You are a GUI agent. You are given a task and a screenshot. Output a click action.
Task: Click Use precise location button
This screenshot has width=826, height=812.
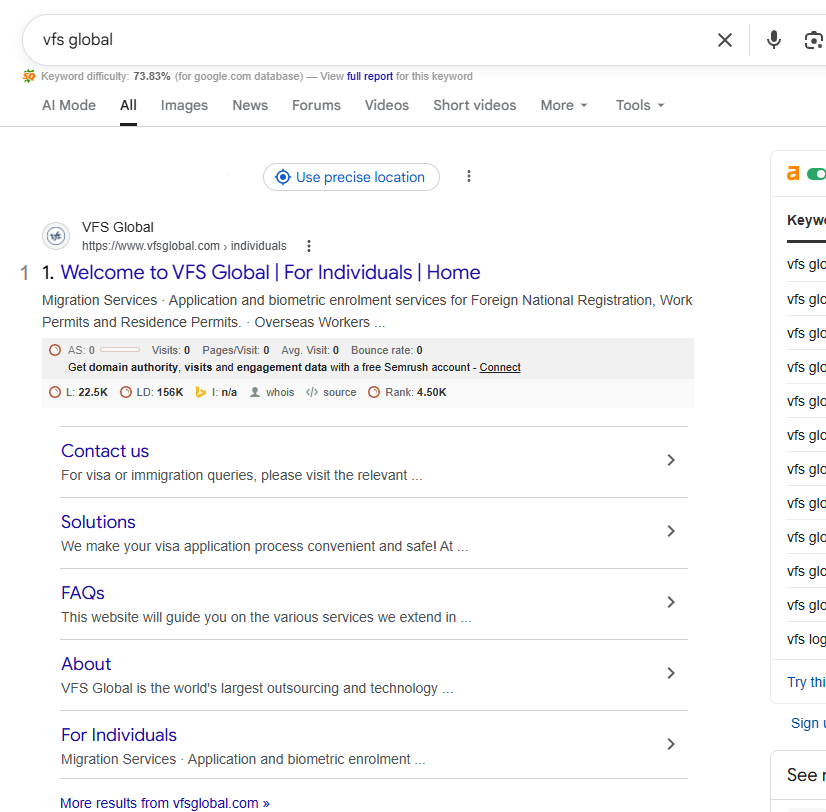click(x=351, y=177)
